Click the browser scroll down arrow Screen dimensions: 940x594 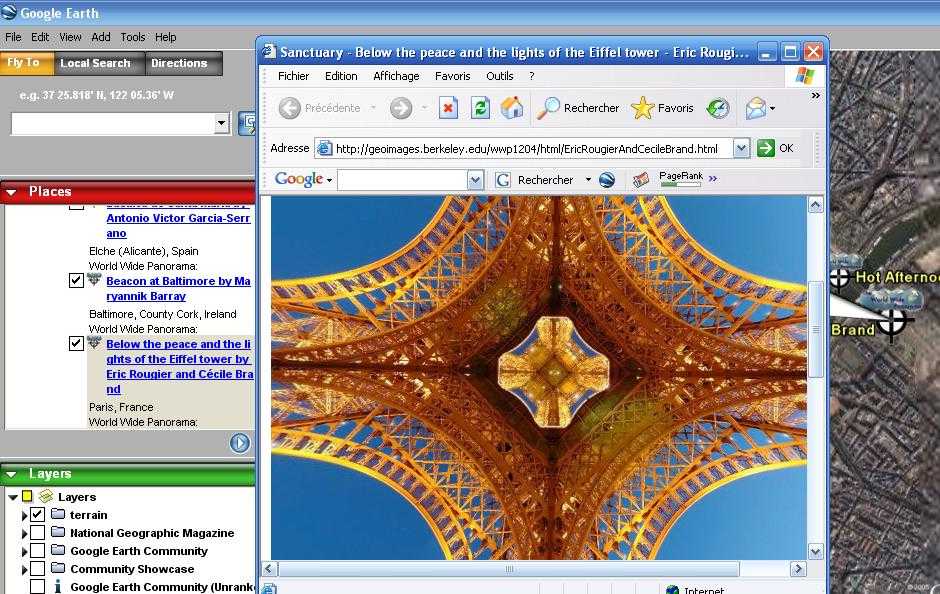[x=815, y=551]
